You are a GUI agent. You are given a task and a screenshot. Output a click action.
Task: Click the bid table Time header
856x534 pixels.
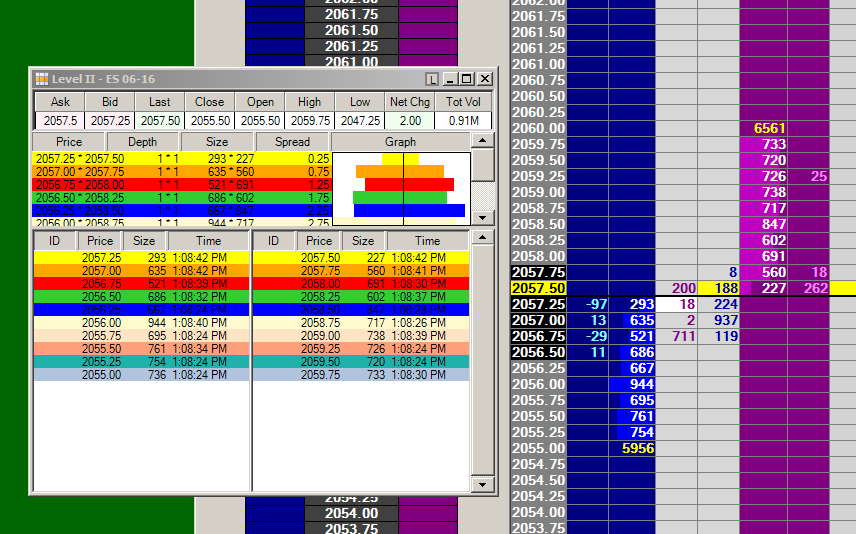click(x=209, y=241)
